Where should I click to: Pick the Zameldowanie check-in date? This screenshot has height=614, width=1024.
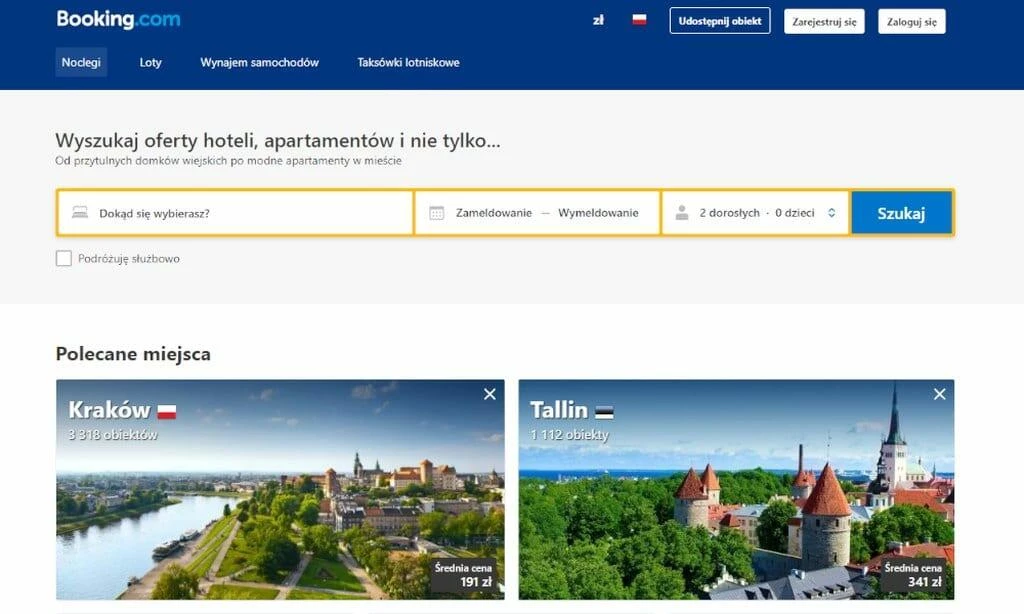(494, 213)
